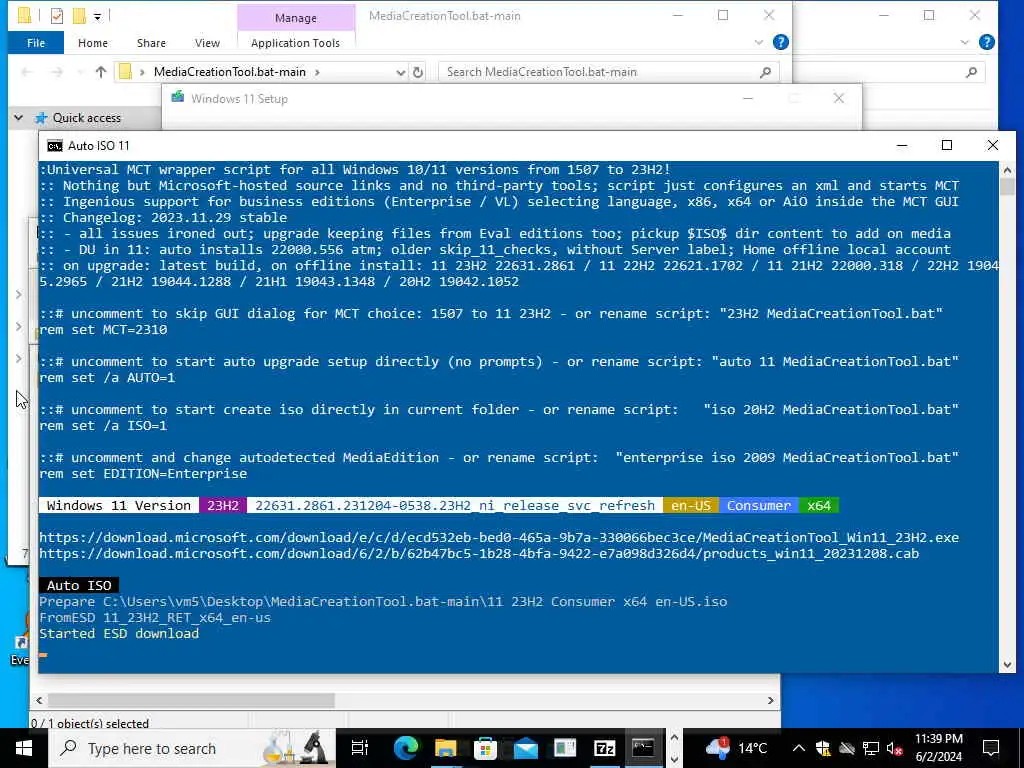Click the taskbar search box
The width and height of the screenshot is (1024, 768).
coord(192,748)
